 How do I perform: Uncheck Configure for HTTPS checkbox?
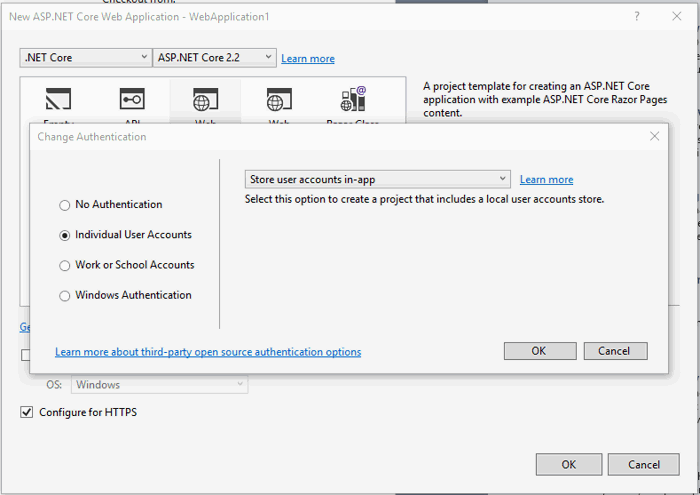coord(27,412)
